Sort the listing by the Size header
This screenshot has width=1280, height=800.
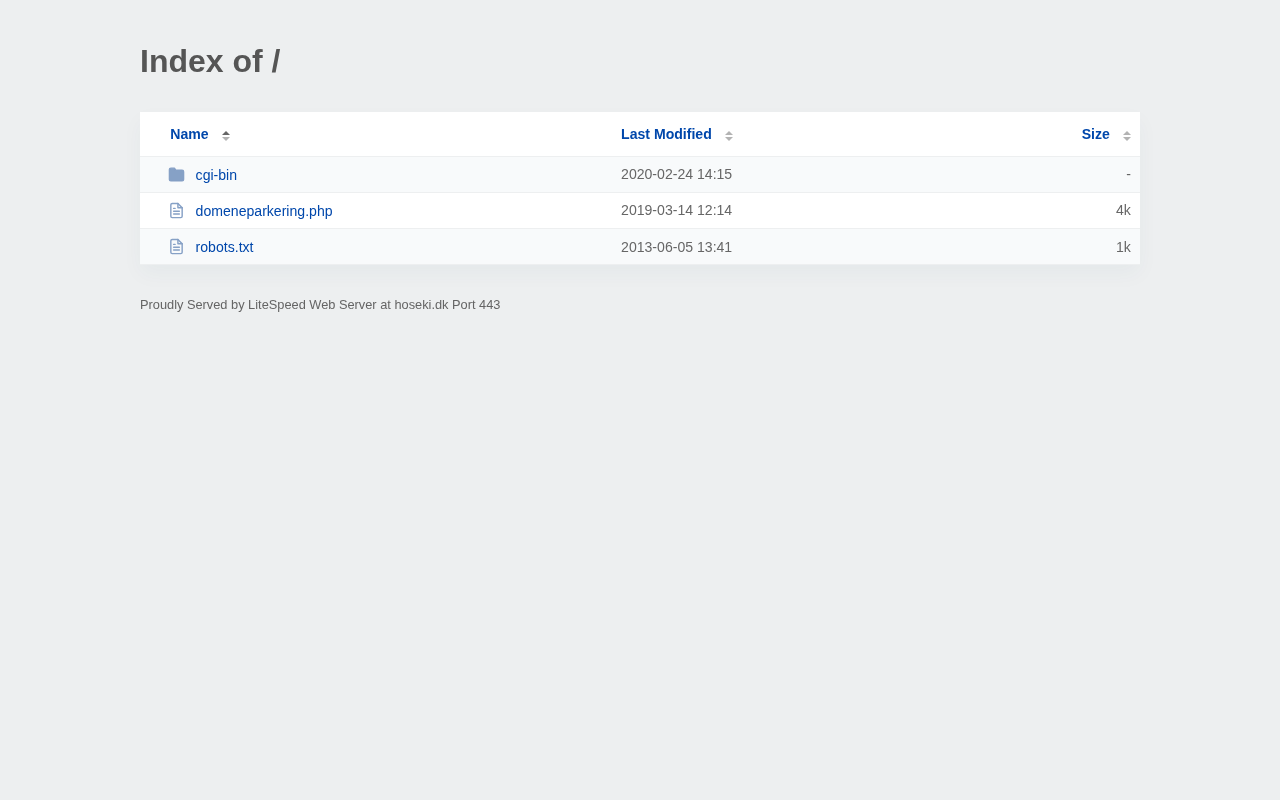[x=1095, y=134]
